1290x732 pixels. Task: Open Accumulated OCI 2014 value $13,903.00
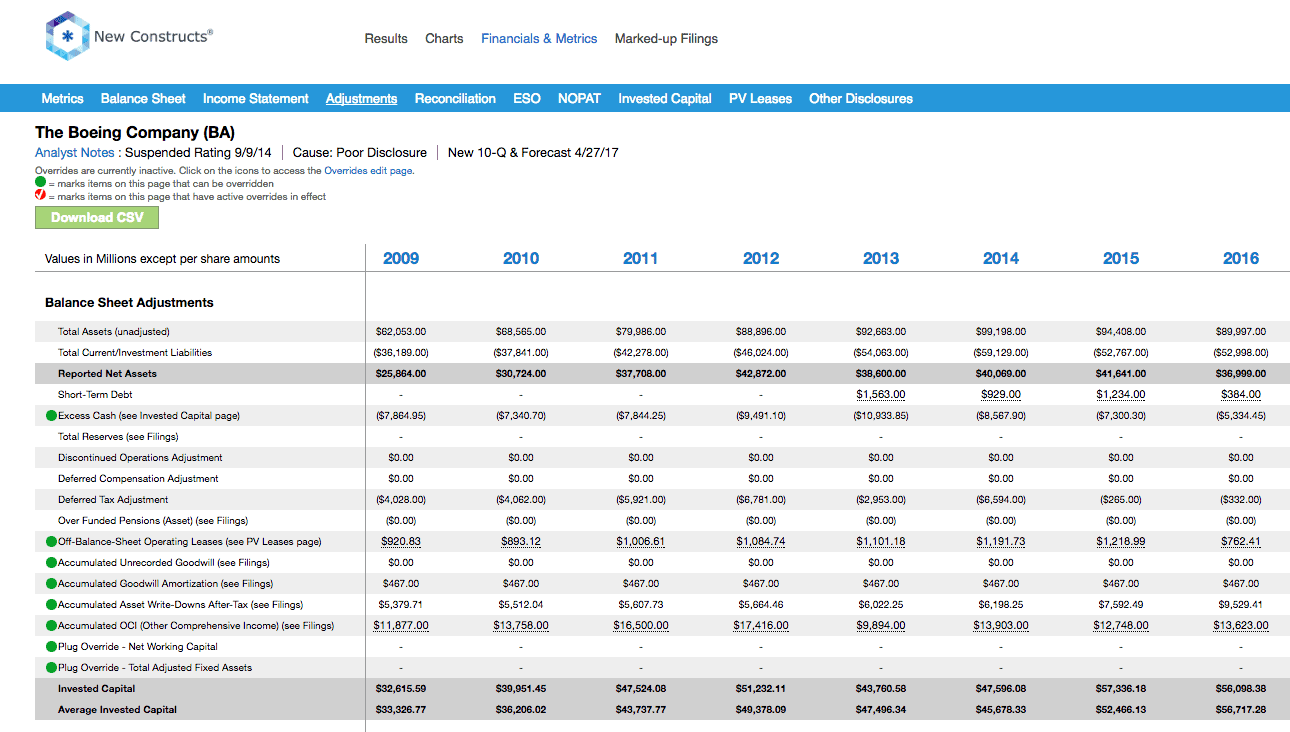point(1001,625)
